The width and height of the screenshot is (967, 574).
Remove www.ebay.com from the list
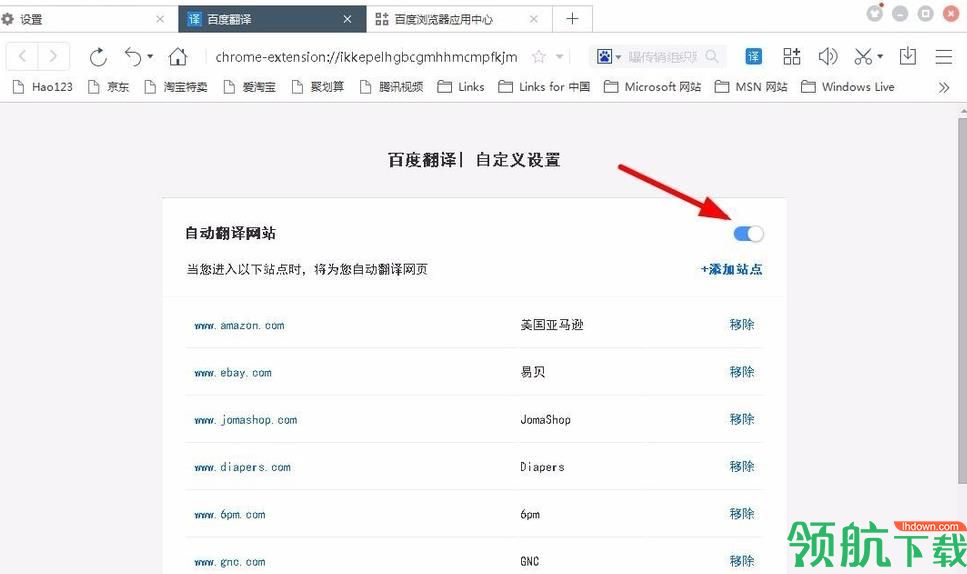pos(742,372)
